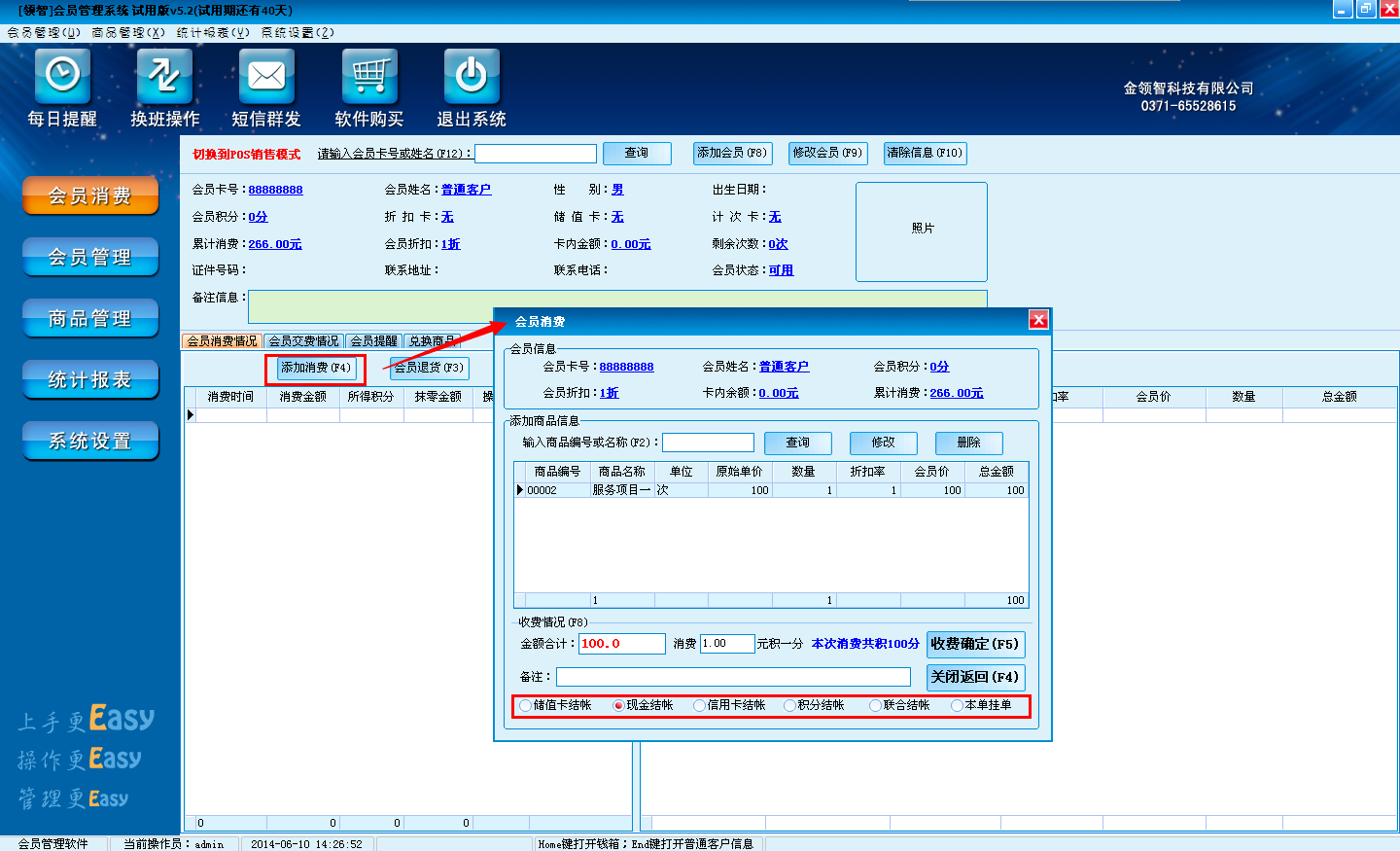Viewport: 1400px width, 851px height.
Task: Click the 所得积分 column header
Action: (x=371, y=397)
